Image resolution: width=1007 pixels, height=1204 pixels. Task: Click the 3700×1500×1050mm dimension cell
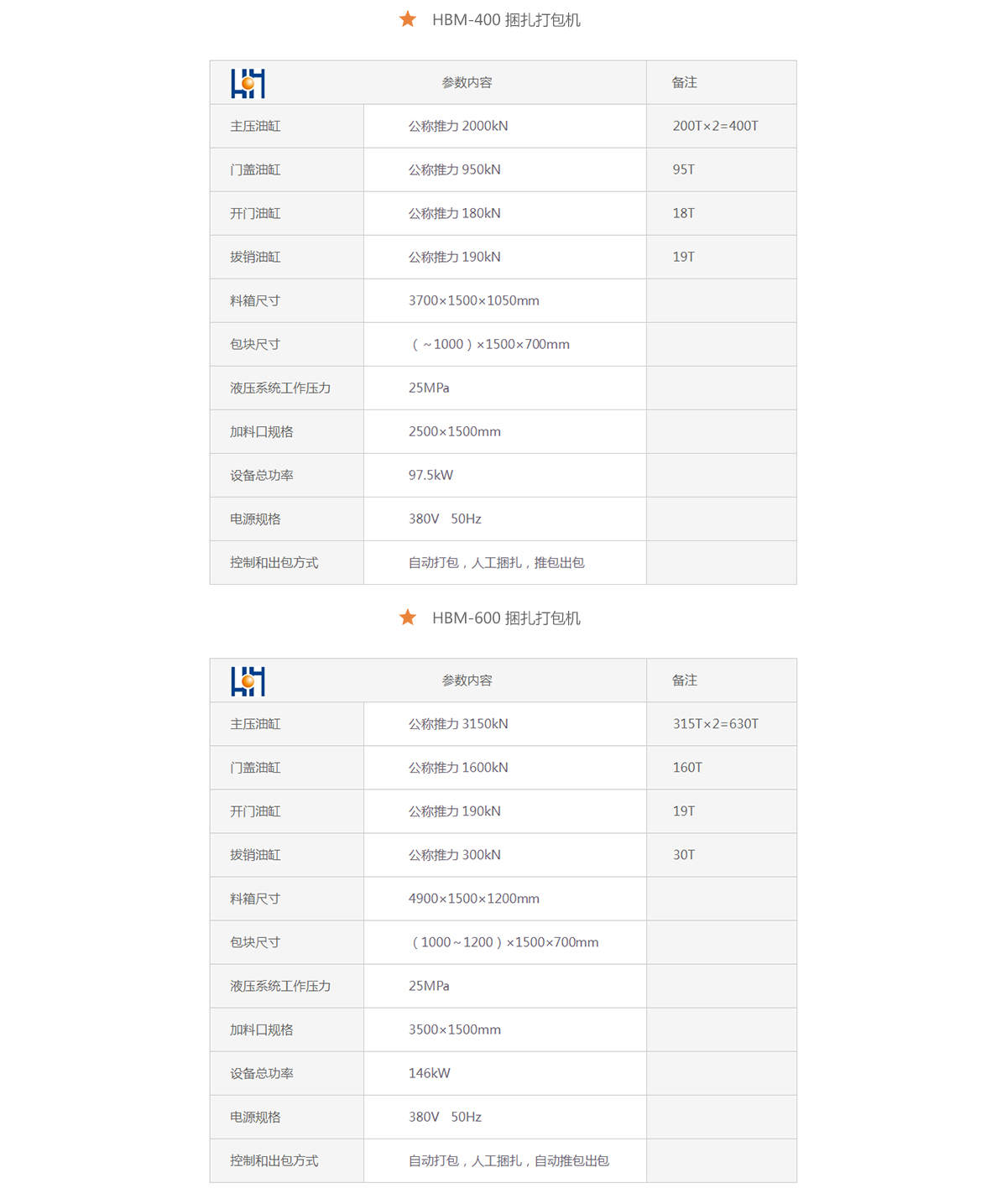474,300
